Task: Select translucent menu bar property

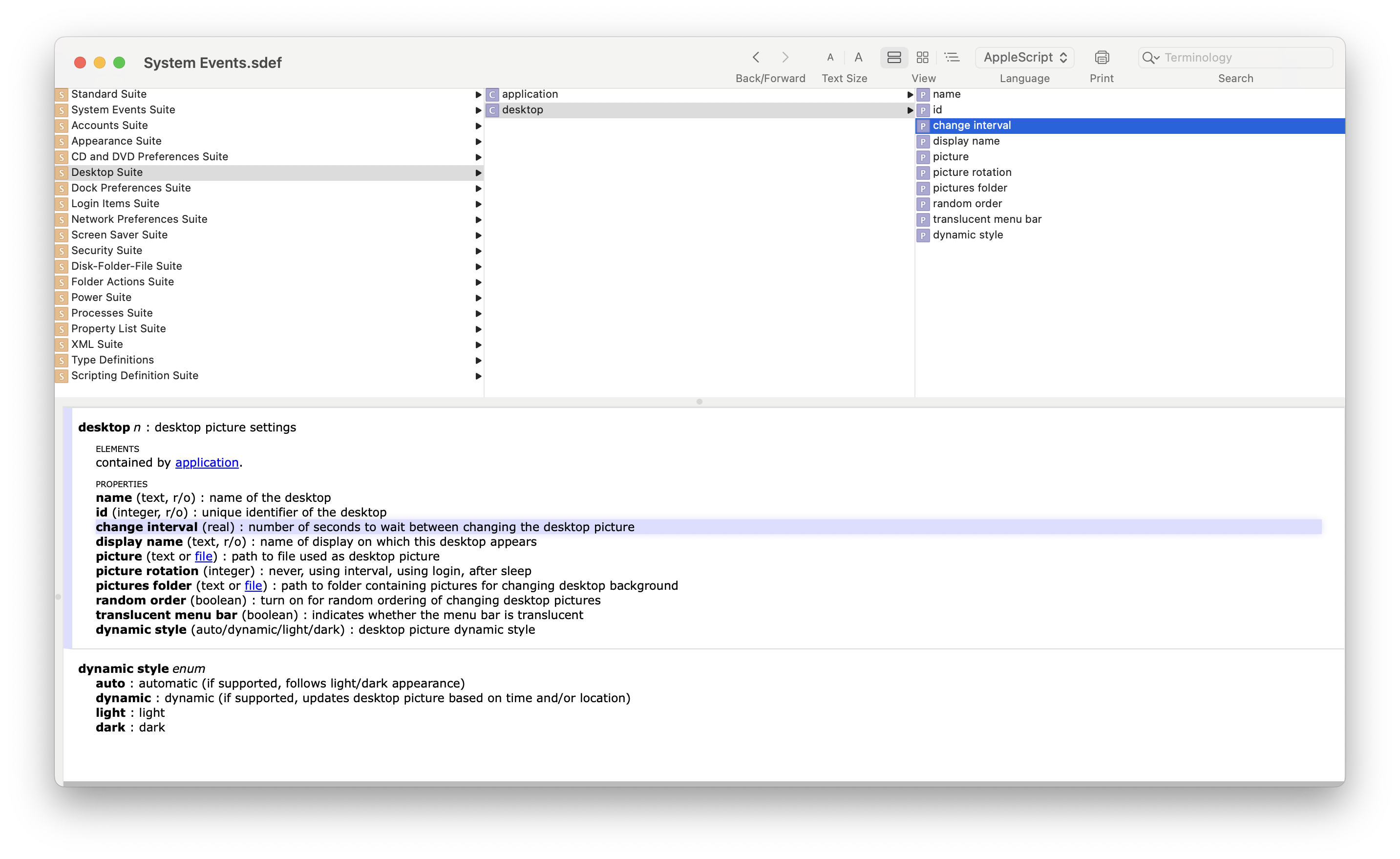Action: pos(1131,219)
